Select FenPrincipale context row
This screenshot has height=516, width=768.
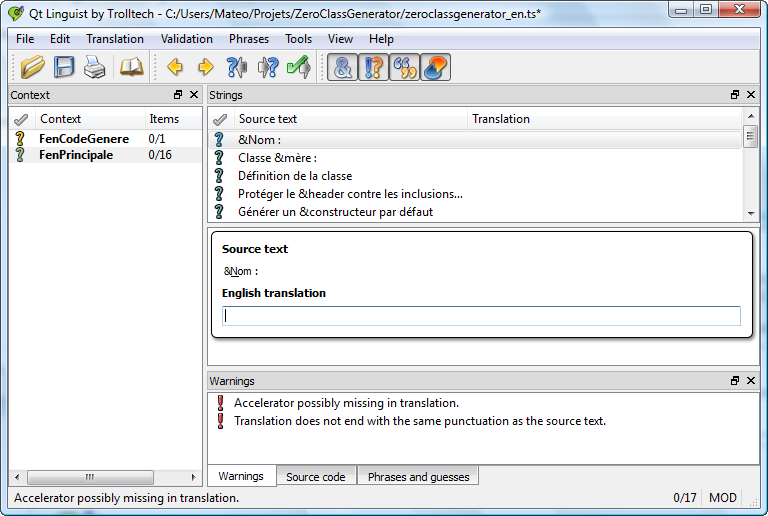[x=105, y=155]
